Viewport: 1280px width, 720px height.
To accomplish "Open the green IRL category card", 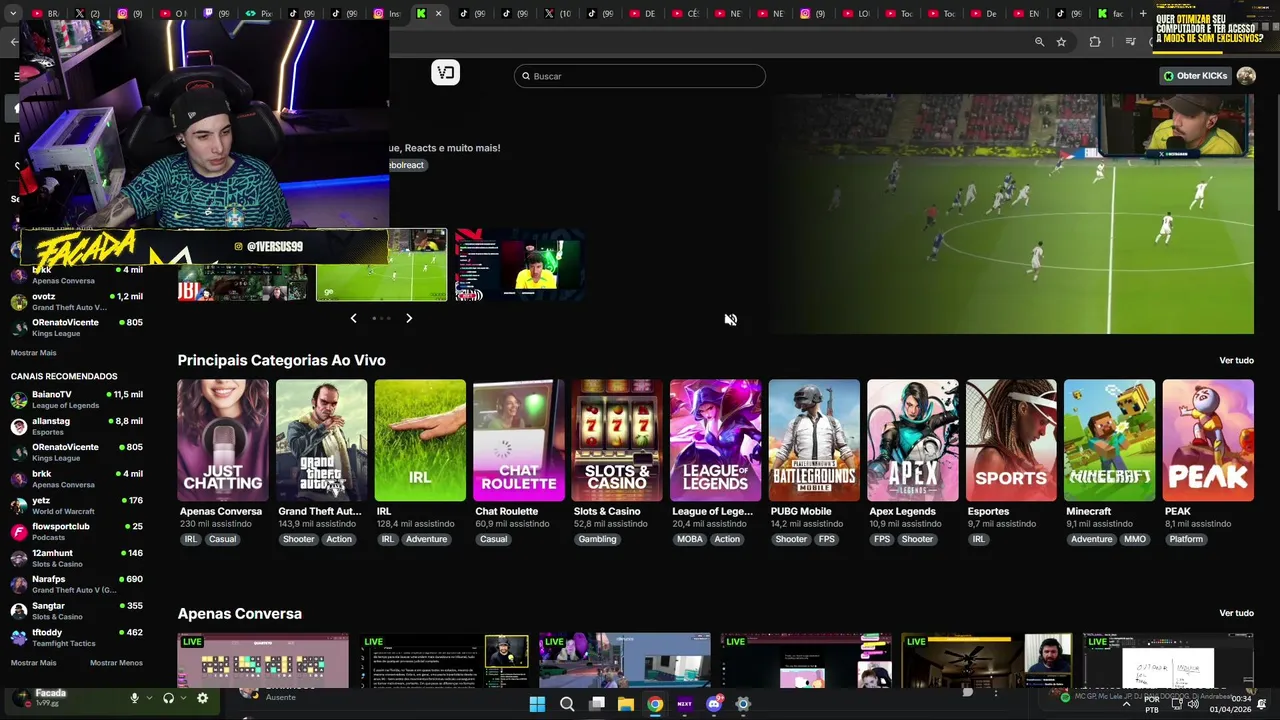I will point(420,440).
